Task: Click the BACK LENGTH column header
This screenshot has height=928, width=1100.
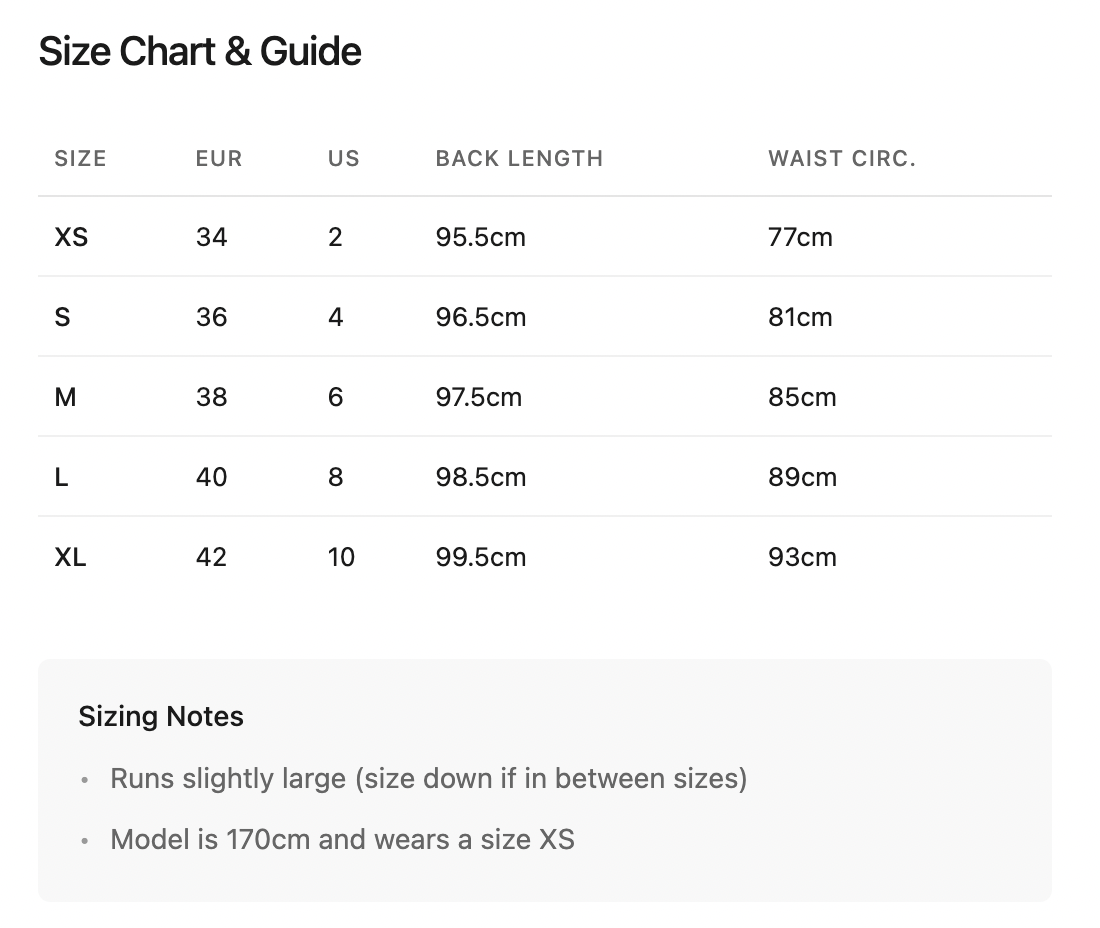Action: pyautogui.click(x=519, y=158)
